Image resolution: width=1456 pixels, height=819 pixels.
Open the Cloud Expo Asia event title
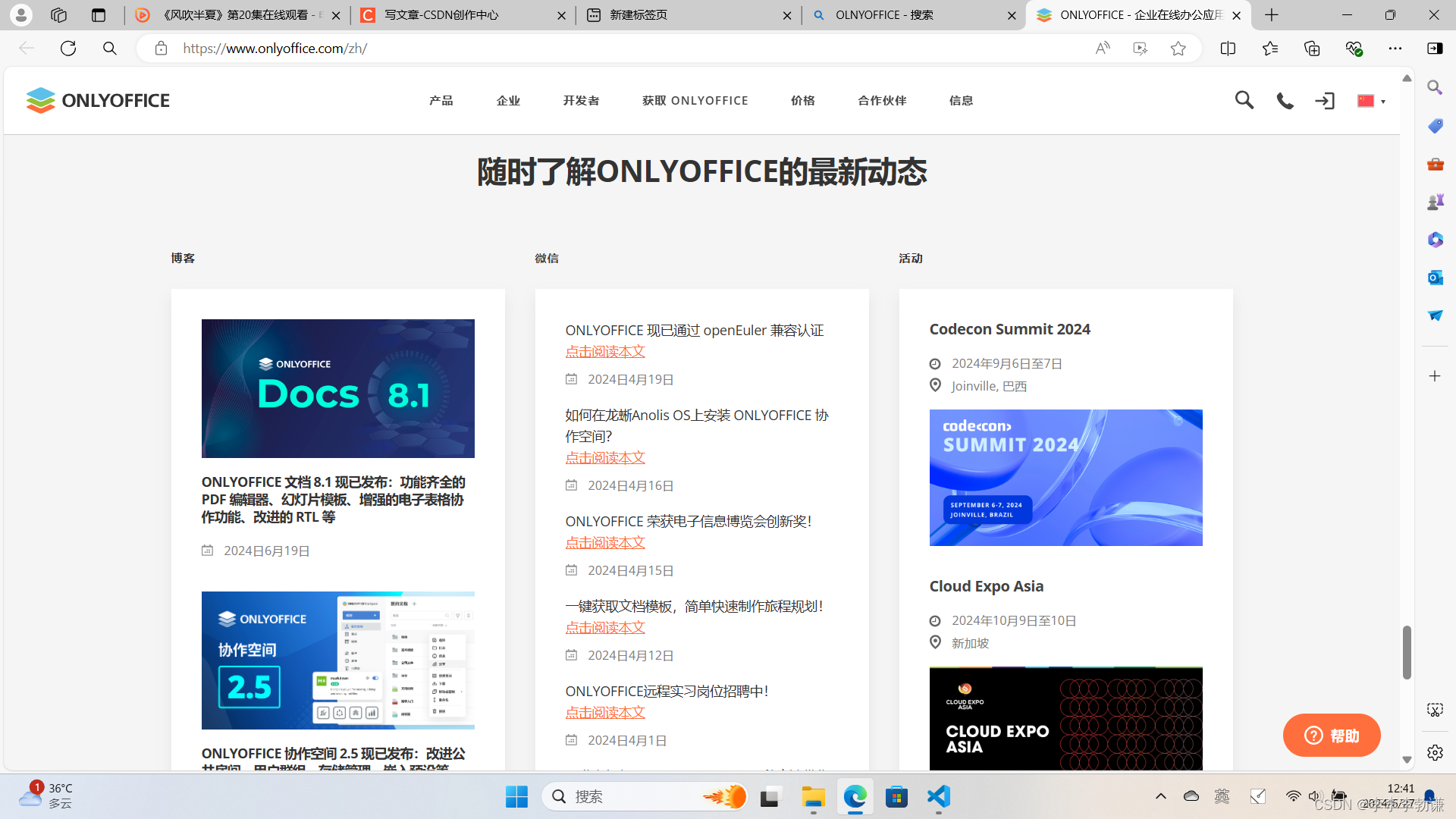coord(987,586)
